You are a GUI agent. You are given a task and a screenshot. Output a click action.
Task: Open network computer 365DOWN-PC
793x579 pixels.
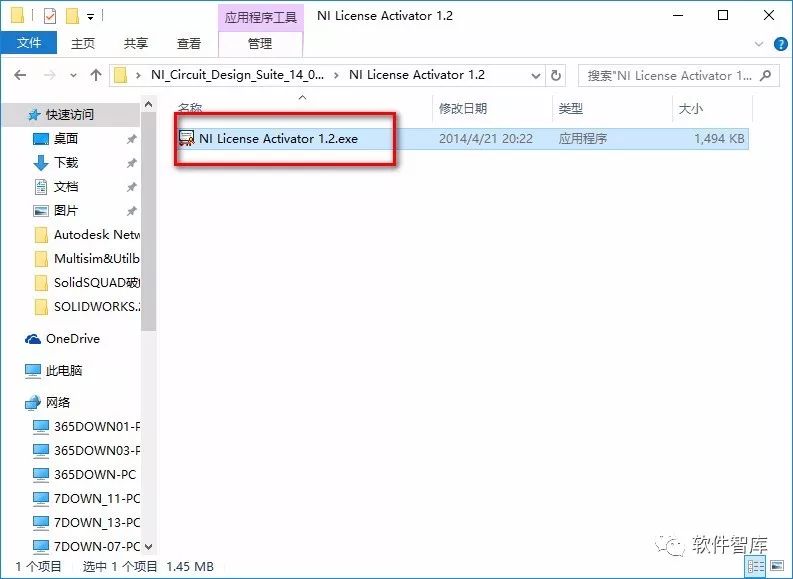[x=95, y=474]
